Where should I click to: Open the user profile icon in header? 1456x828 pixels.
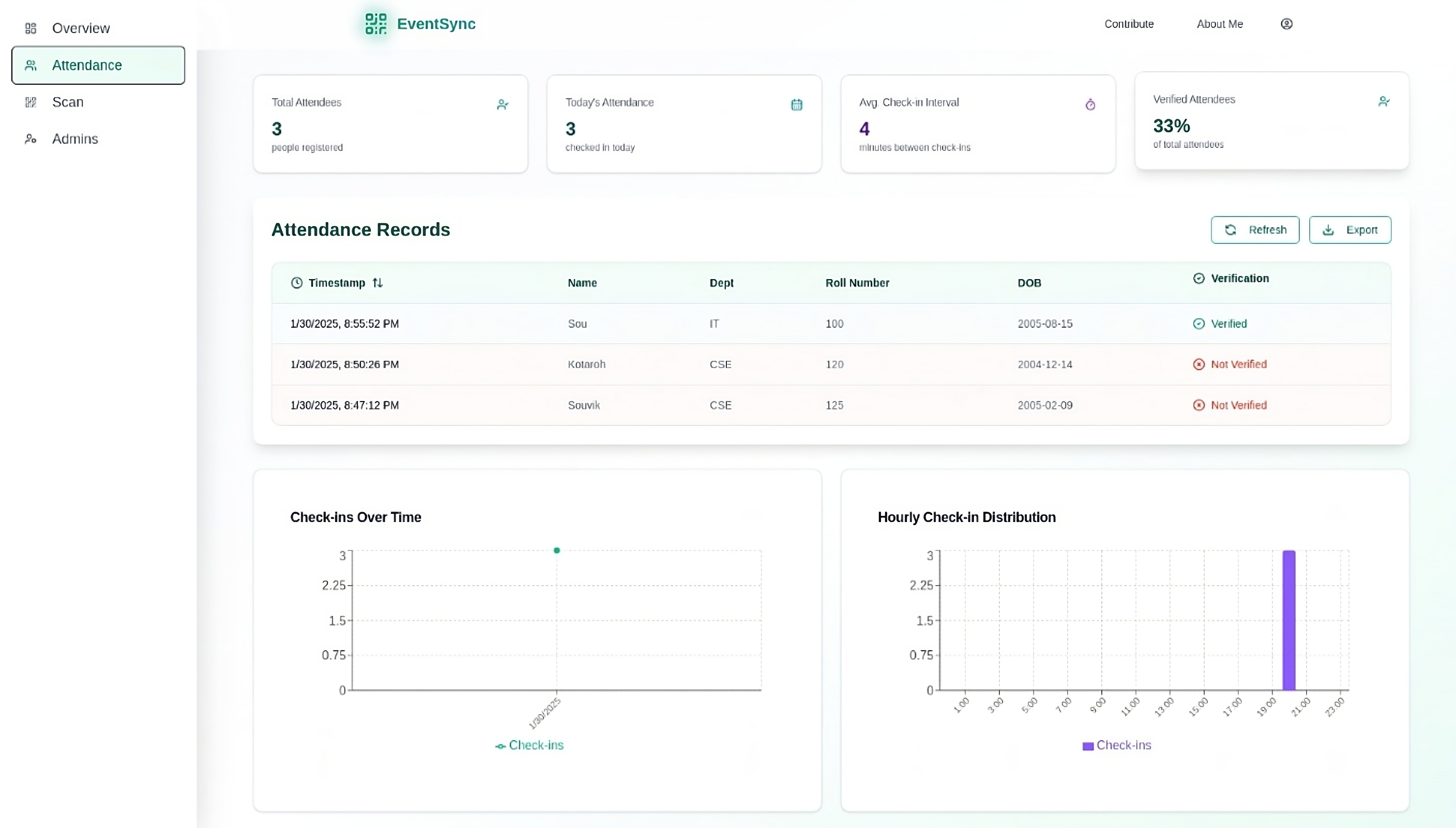click(x=1286, y=24)
